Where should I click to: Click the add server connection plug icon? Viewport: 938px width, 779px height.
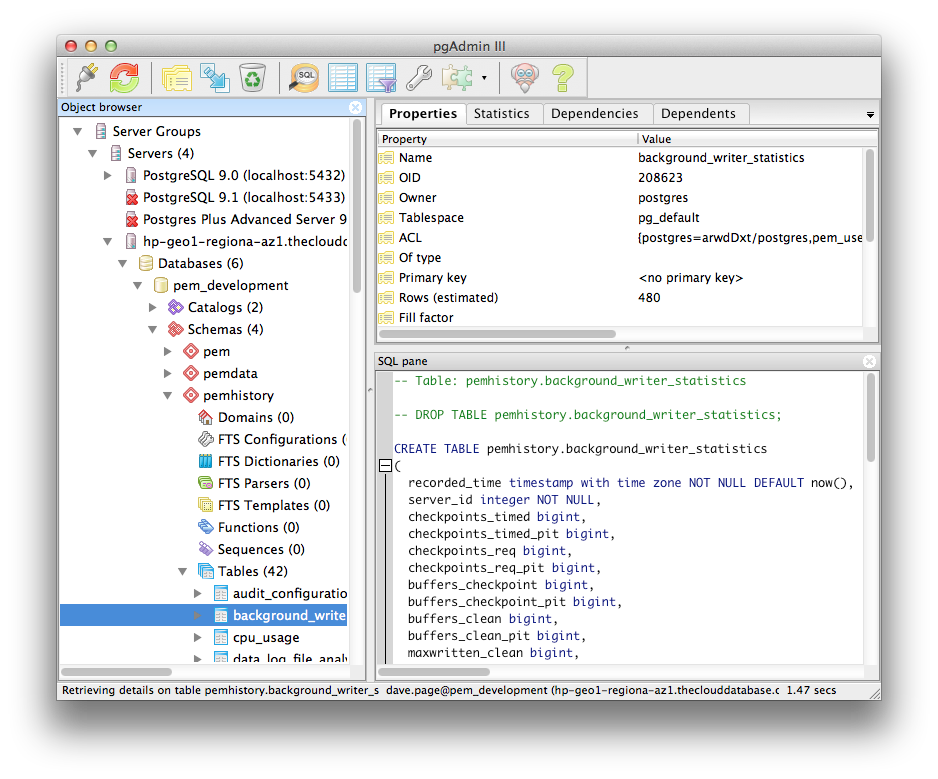point(88,77)
